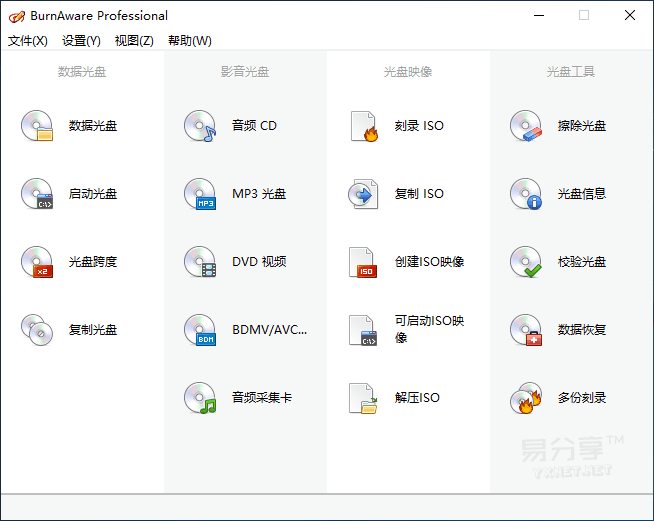Image resolution: width=654 pixels, height=521 pixels.
Task: Choose the DVD 视频 filmstrip disc icon
Action: 200,262
